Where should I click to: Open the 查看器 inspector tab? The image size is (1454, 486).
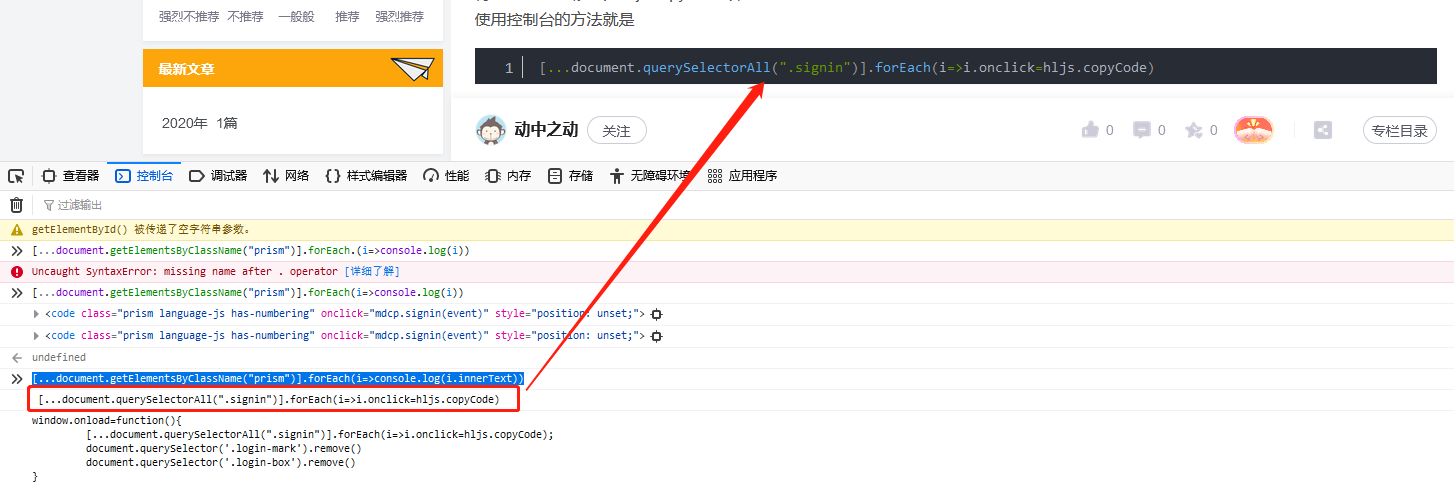point(70,176)
